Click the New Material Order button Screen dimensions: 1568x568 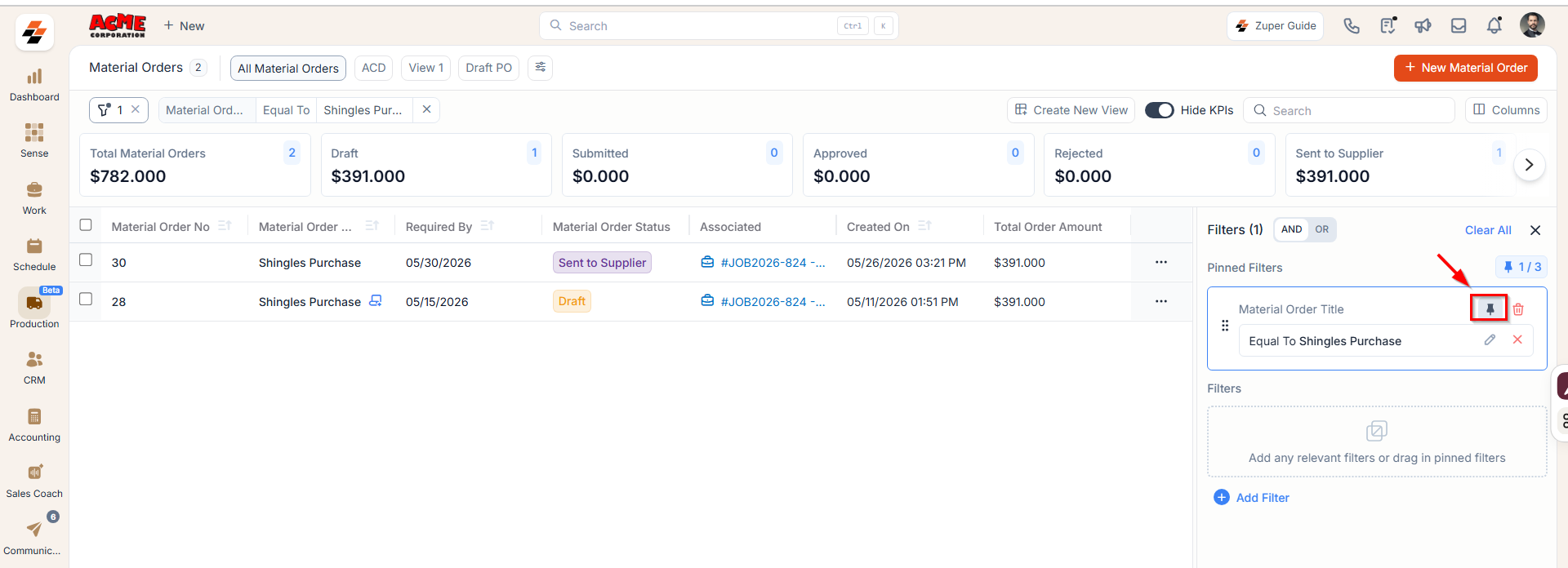pos(1466,68)
